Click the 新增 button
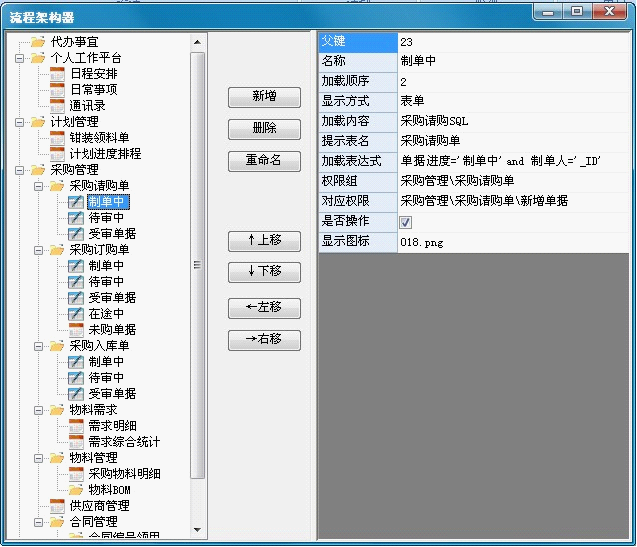 tap(264, 97)
